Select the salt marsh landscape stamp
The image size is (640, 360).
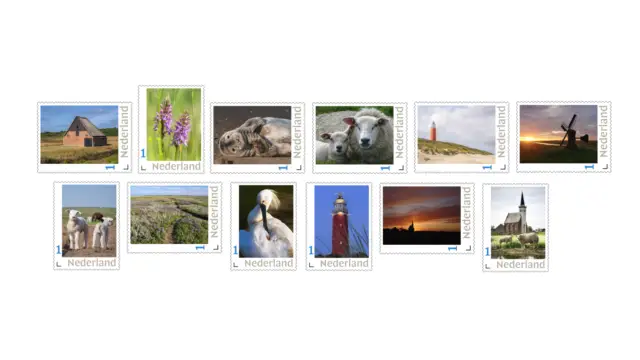[x=174, y=218]
